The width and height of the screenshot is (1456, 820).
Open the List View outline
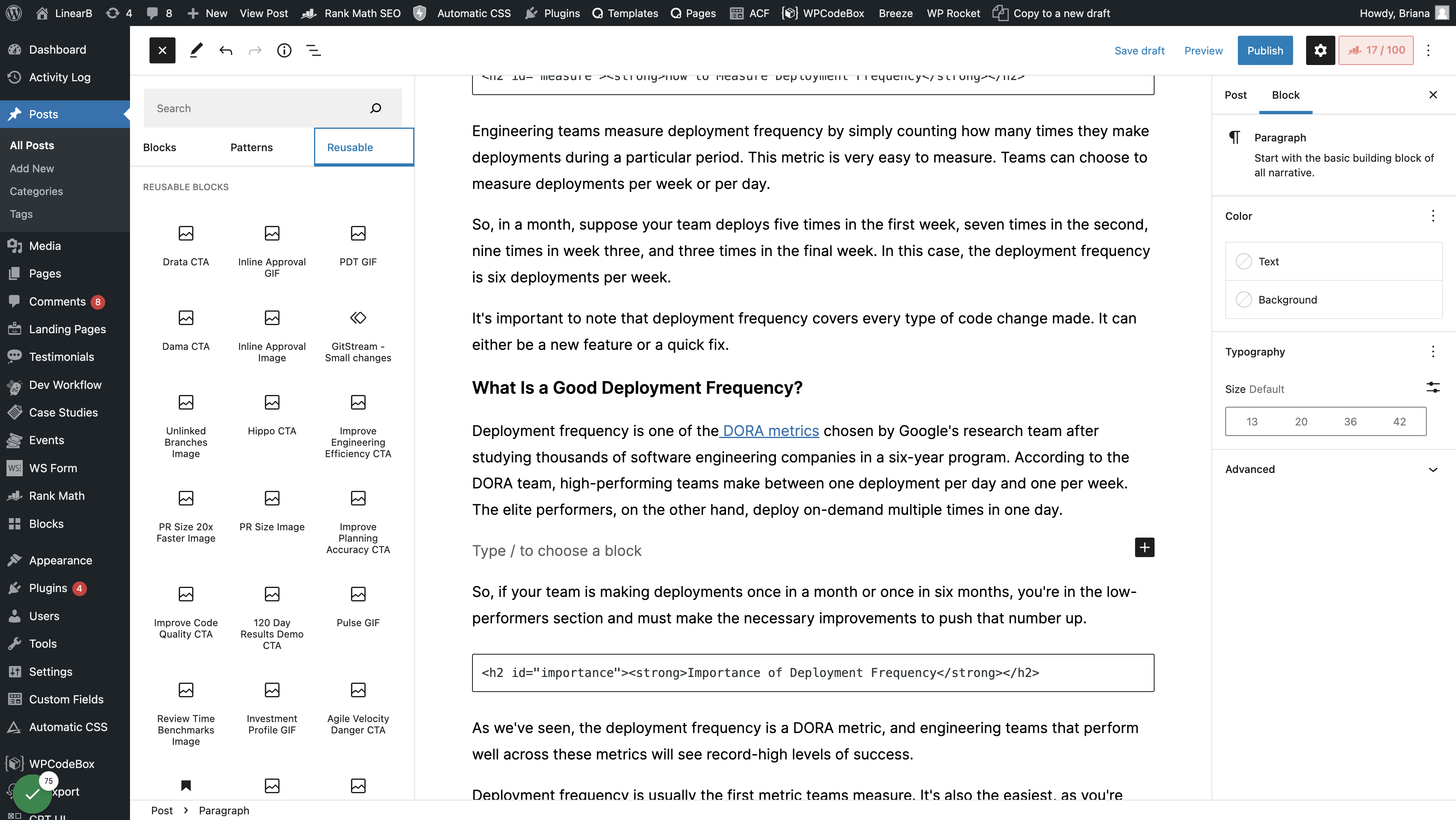pyautogui.click(x=314, y=50)
